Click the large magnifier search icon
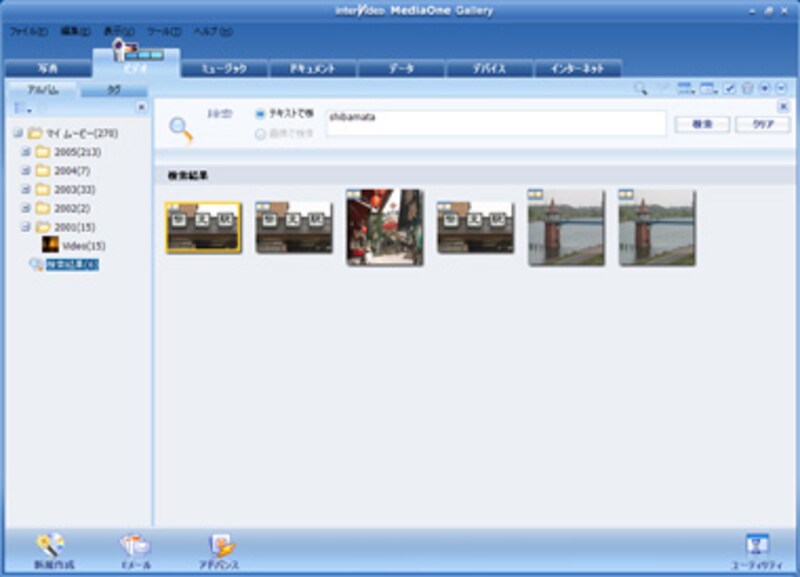Image resolution: width=800 pixels, height=577 pixels. (181, 129)
